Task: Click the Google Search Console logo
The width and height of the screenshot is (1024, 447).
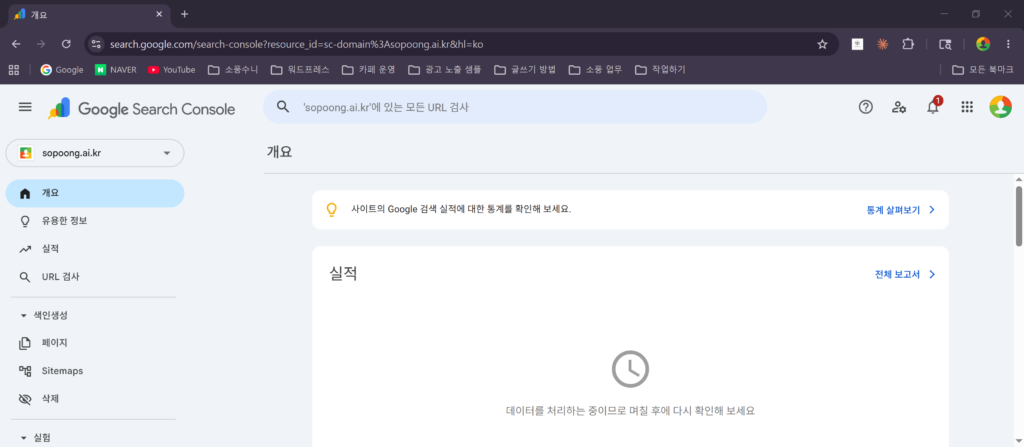Action: pos(141,108)
